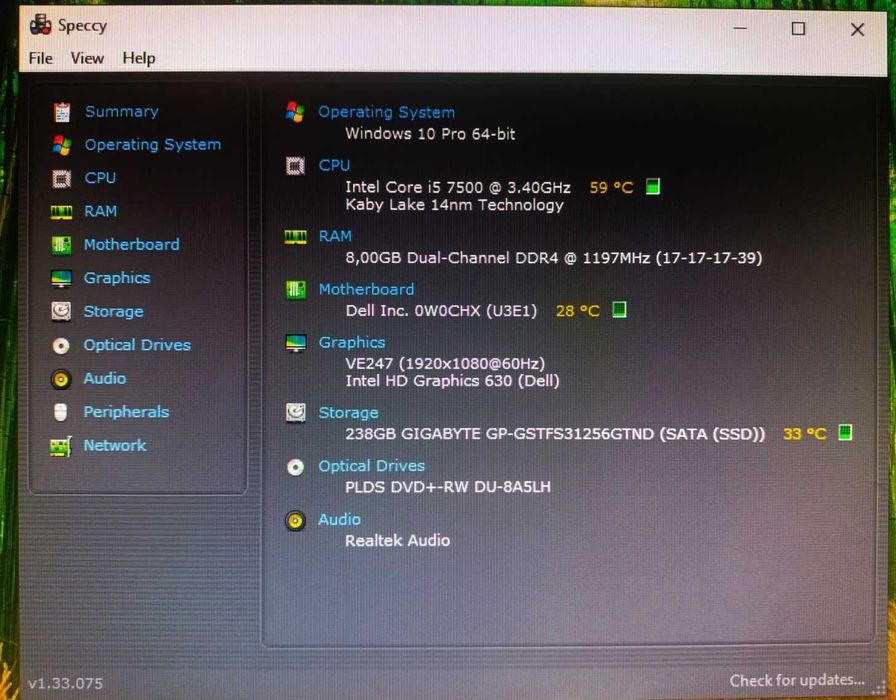Click the disc icon beside Optical Drives heading
The width and height of the screenshot is (896, 700).
[295, 467]
